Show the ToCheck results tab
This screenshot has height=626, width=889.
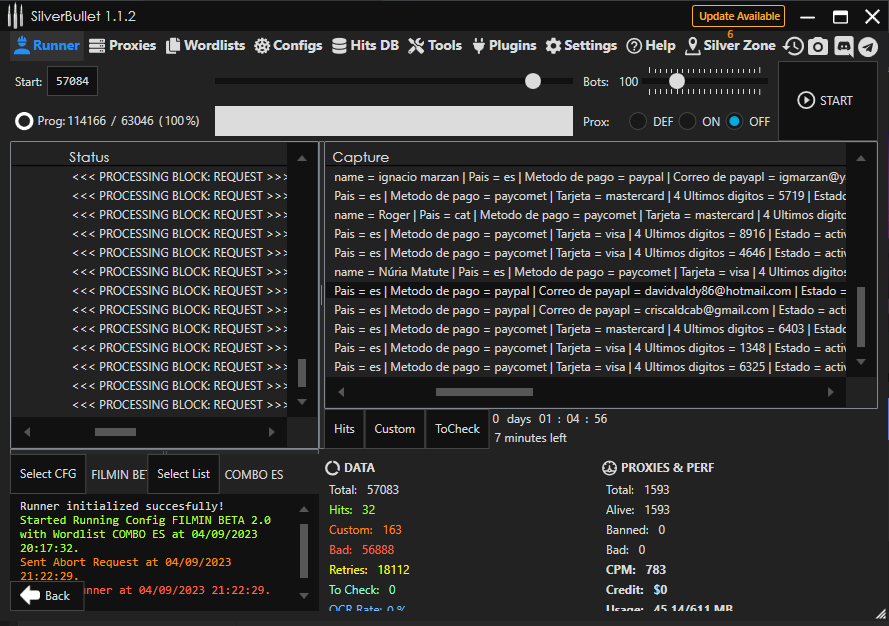click(457, 429)
